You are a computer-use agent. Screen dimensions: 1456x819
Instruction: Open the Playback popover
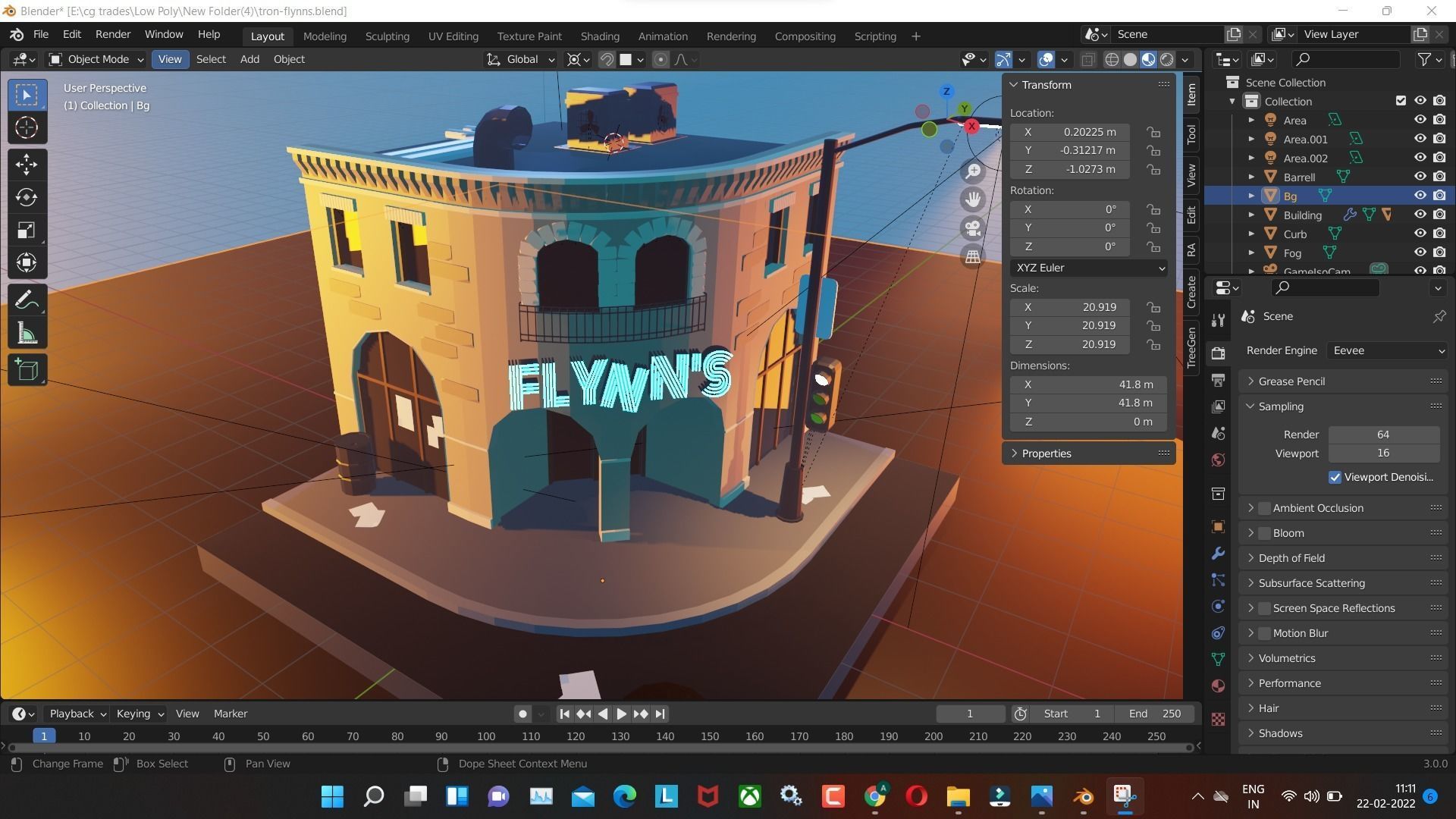77,714
